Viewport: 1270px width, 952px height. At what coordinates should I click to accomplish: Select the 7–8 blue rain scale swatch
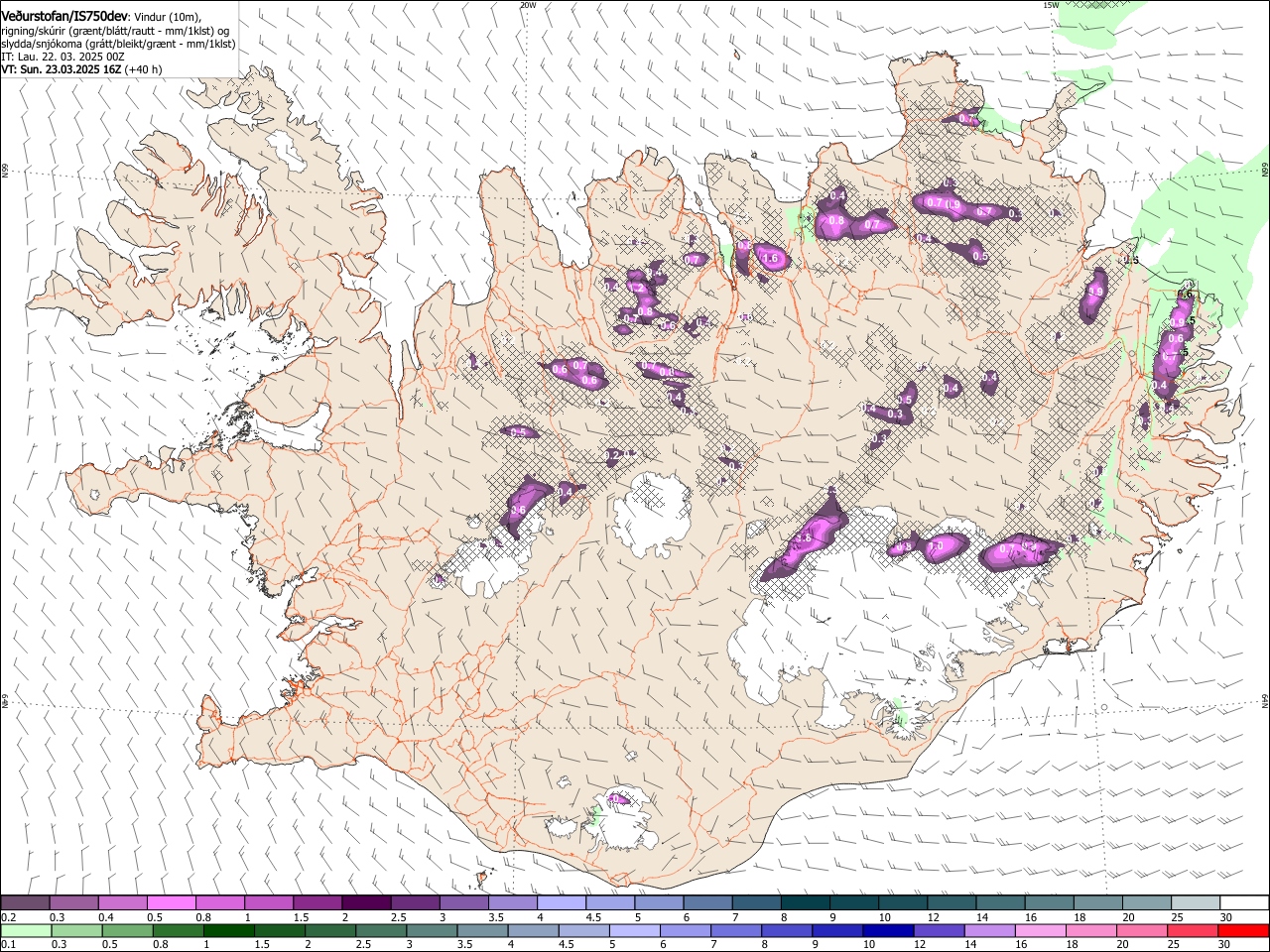point(735,931)
